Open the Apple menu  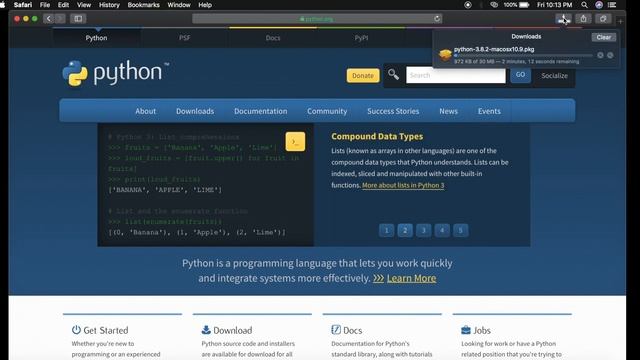pos(2,5)
